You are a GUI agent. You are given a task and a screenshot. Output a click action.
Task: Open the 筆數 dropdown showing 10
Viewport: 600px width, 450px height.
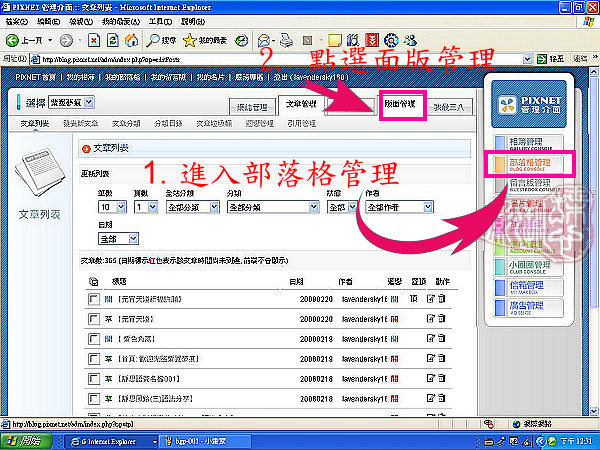[x=112, y=207]
